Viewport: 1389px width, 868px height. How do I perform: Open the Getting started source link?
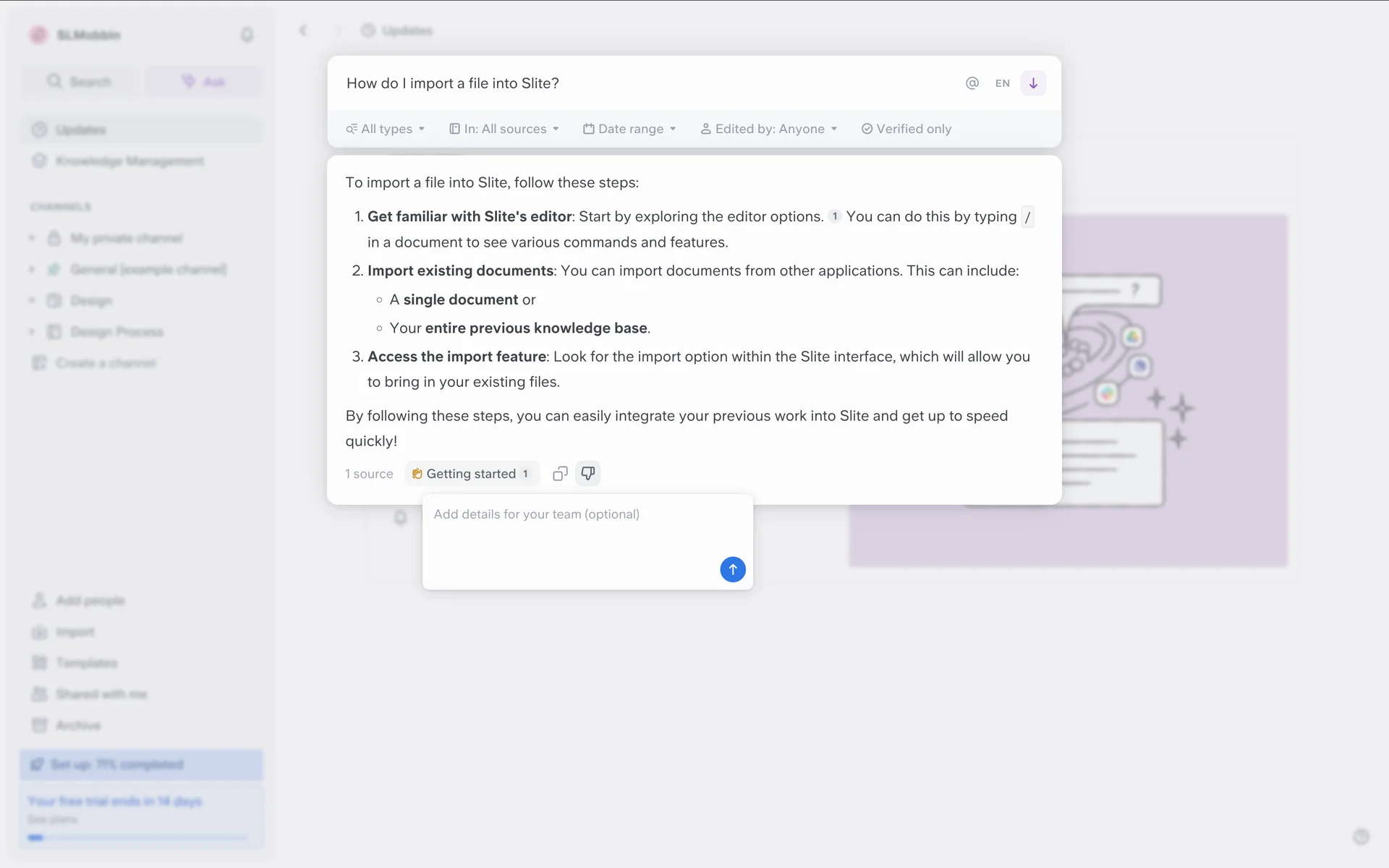pos(470,474)
